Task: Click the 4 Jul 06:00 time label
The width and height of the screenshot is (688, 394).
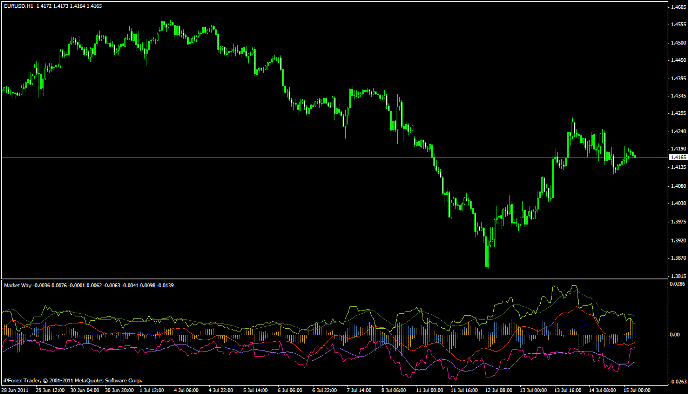Action: point(186,390)
